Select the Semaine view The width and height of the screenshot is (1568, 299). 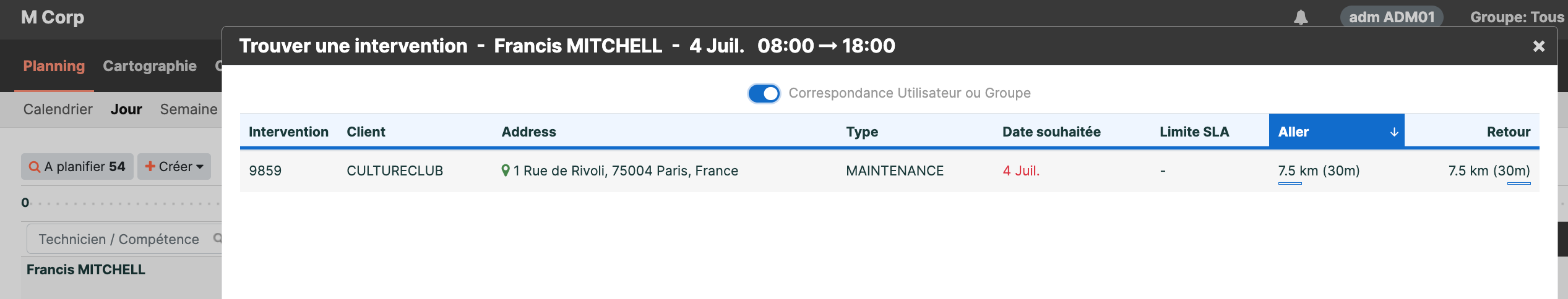(x=189, y=109)
